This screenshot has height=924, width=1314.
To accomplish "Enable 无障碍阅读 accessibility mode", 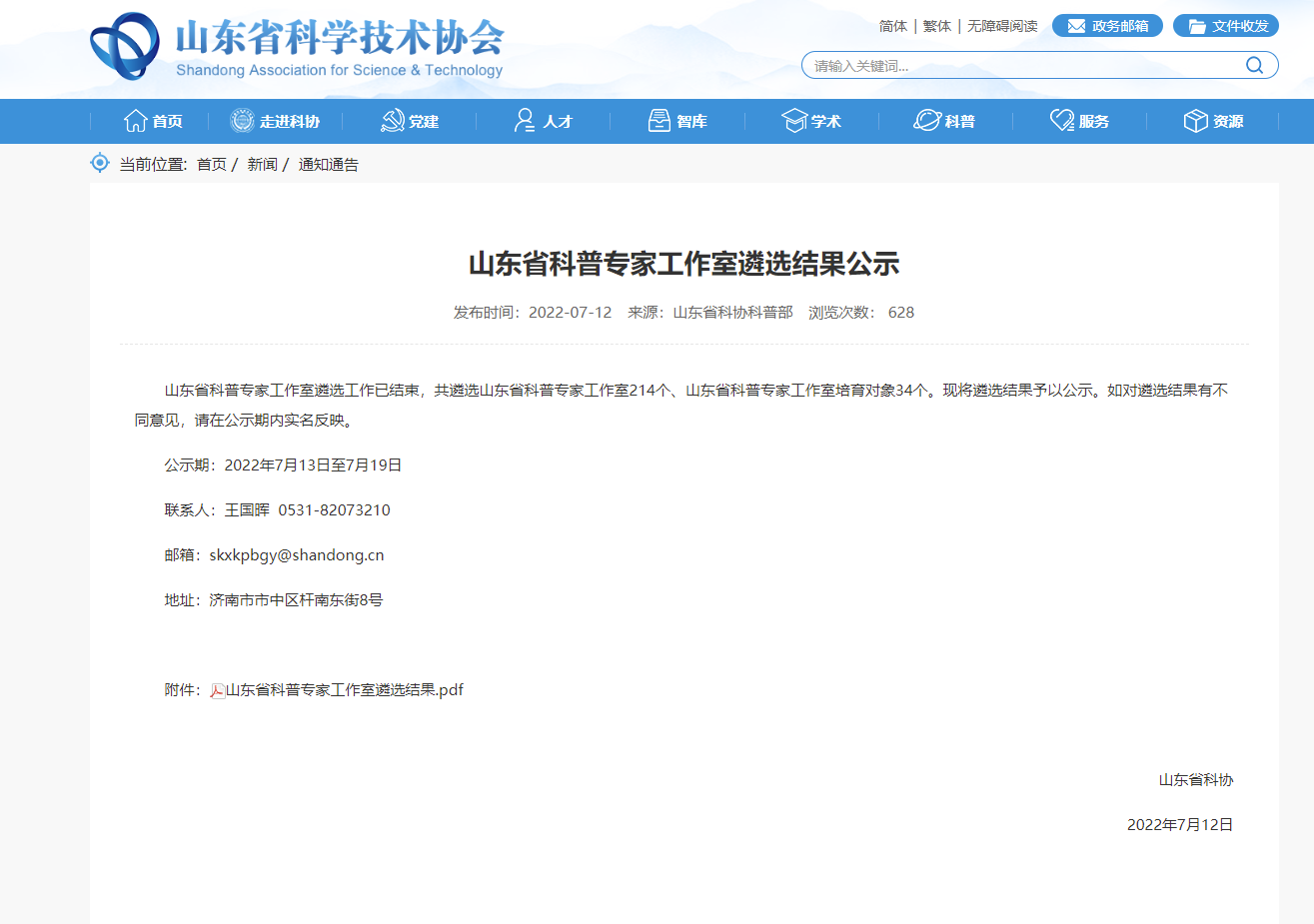I will click(x=1002, y=26).
